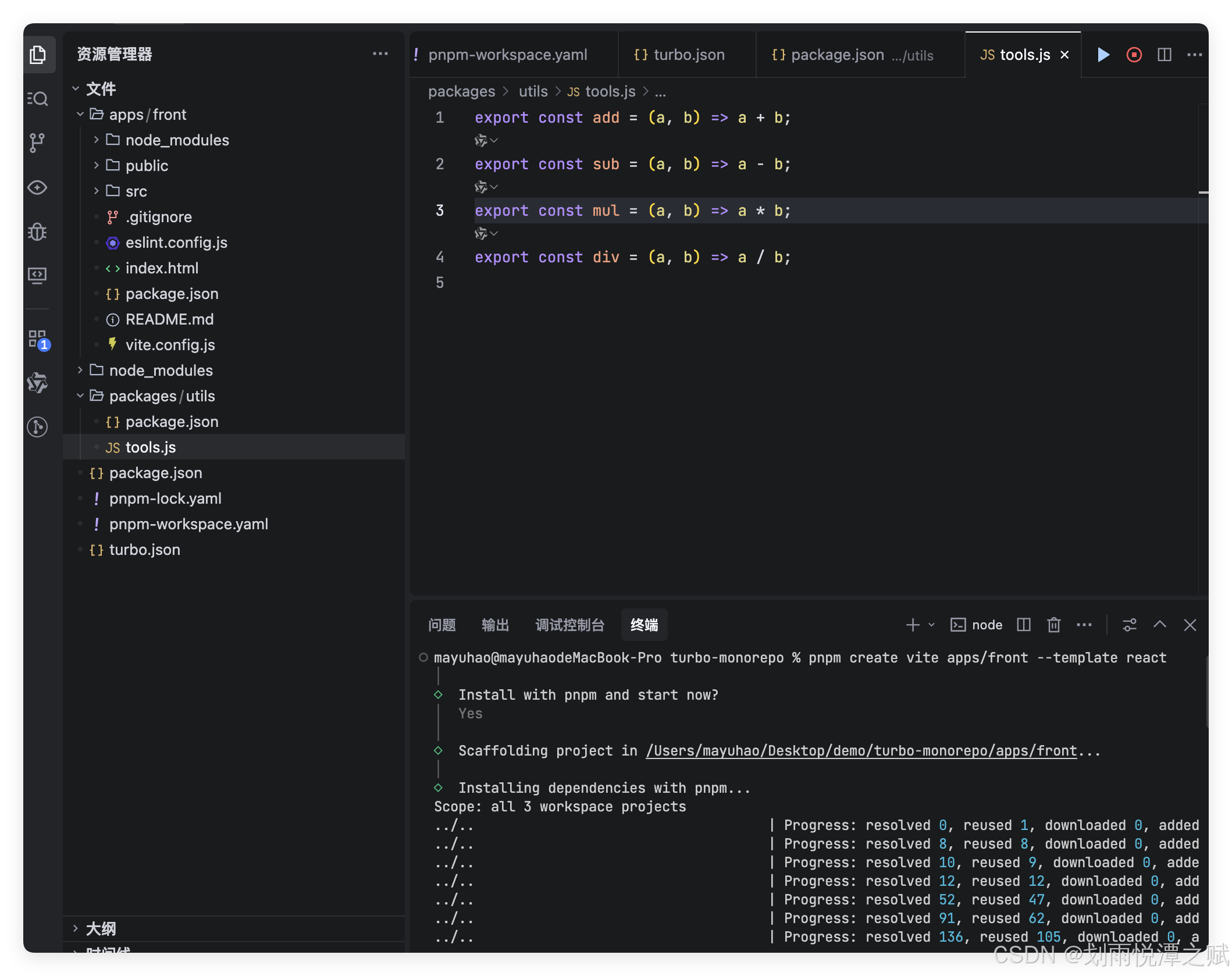Screen dimensions: 1232x976
Task: Open the Run and Debug bug icon
Action: click(x=37, y=231)
